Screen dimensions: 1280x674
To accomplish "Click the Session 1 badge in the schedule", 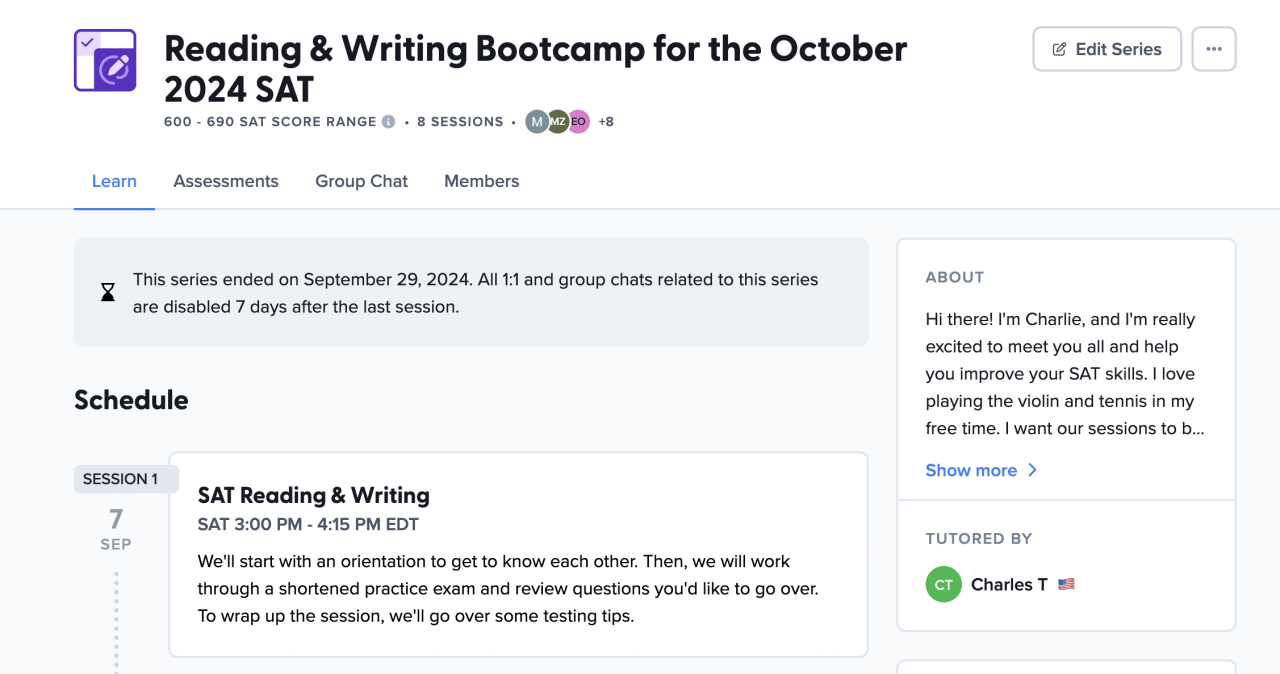I will point(120,479).
